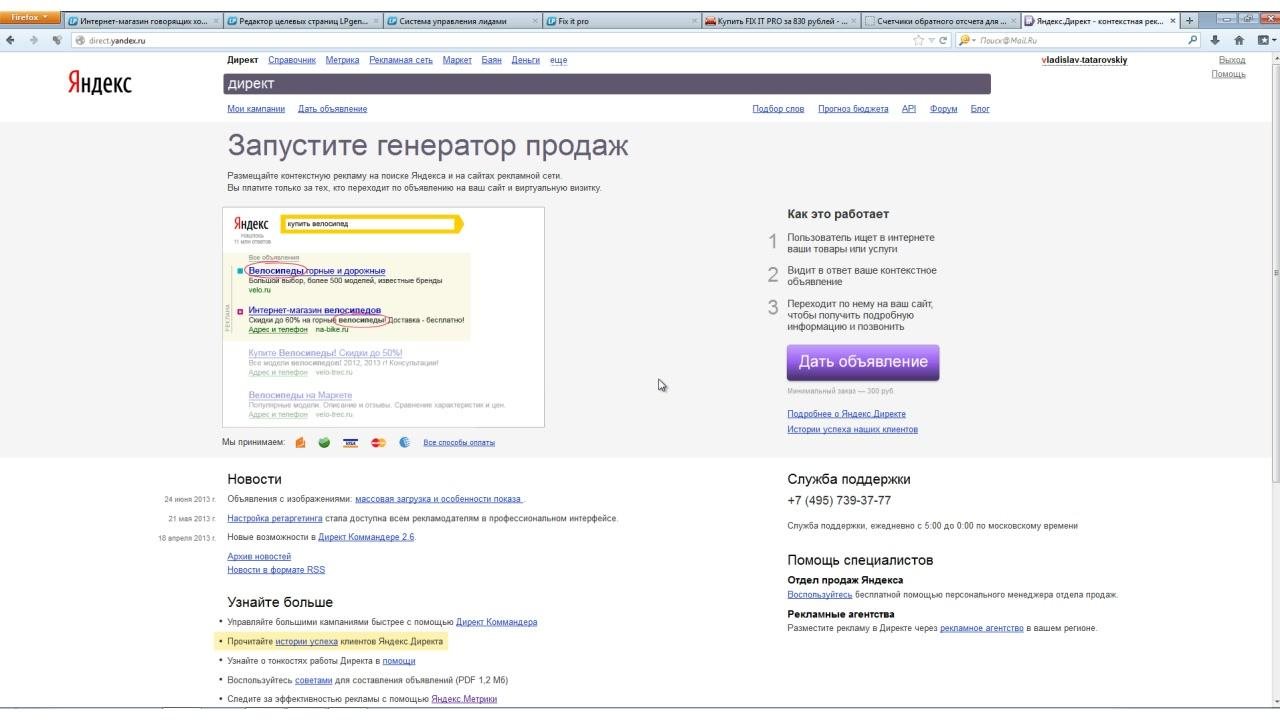Click the search magnifier in Mail.Ru box
This screenshot has width=1280, height=720.
[1193, 40]
